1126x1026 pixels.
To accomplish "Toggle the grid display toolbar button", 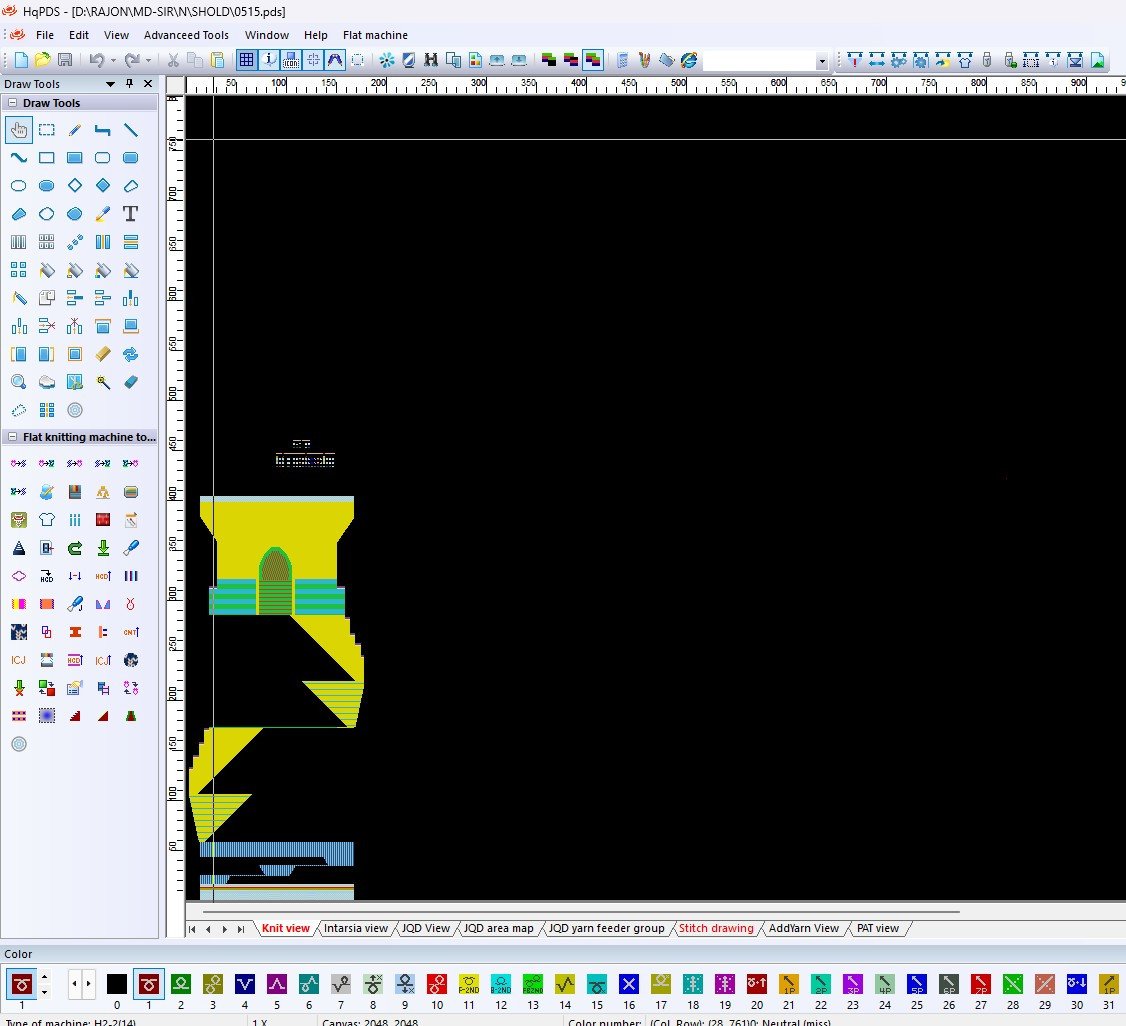I will pos(247,60).
